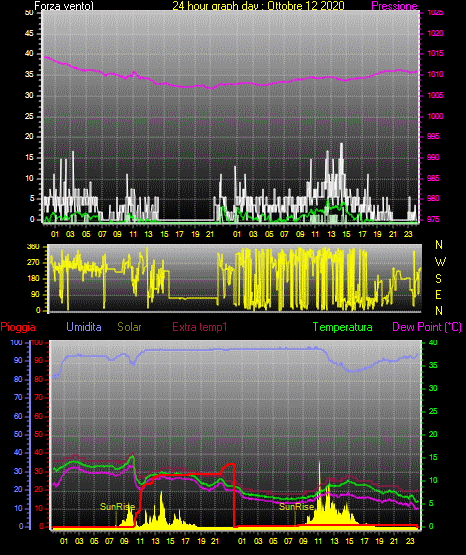Click the S compass direction label
This screenshot has width=466, height=555.
[x=438, y=279]
